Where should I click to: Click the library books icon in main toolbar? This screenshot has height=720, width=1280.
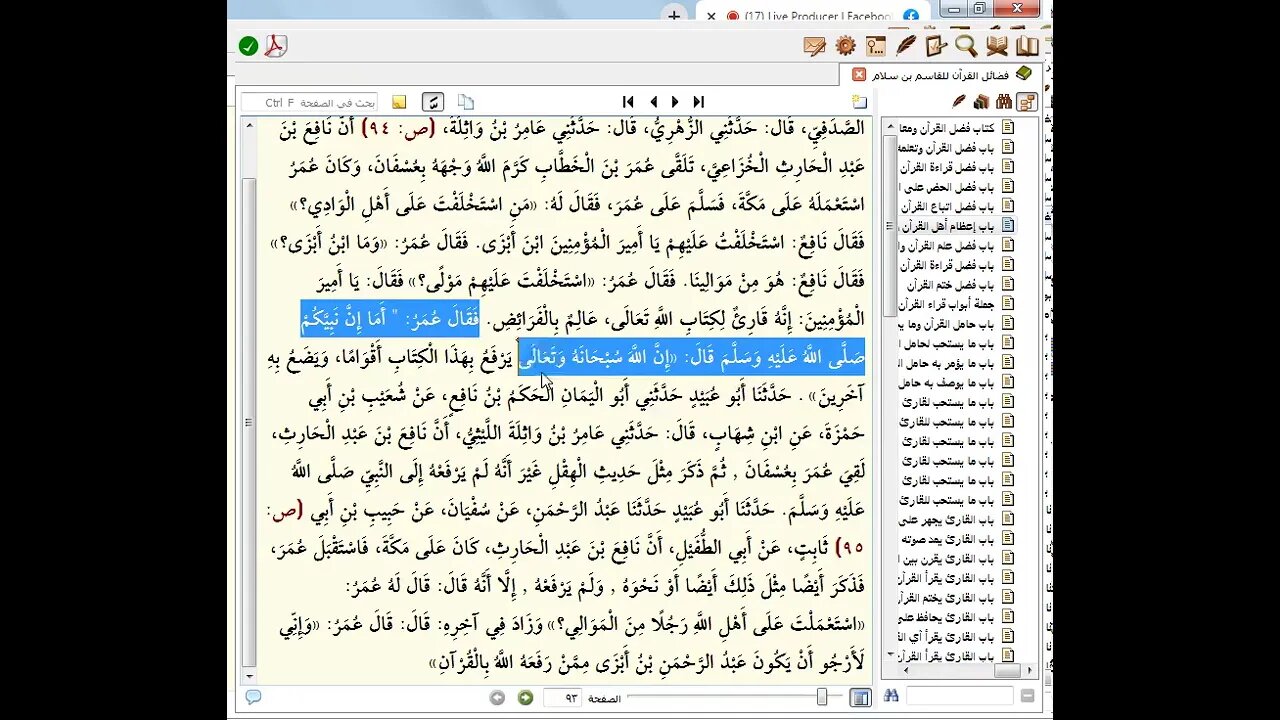pyautogui.click(x=1027, y=46)
